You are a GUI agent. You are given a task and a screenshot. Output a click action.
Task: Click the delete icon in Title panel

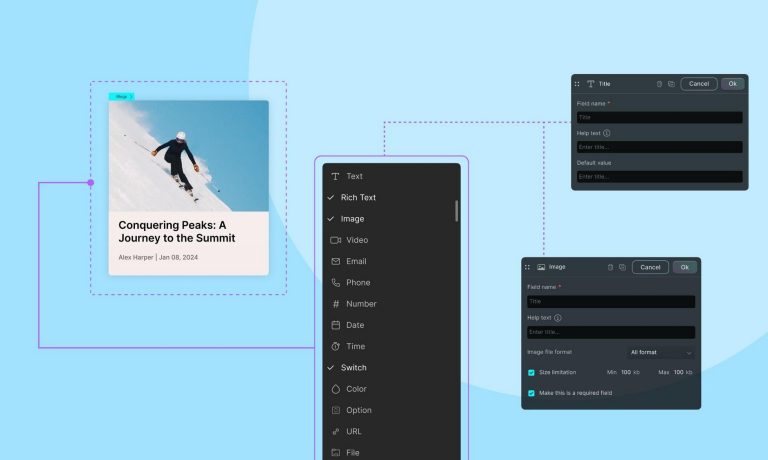(660, 84)
